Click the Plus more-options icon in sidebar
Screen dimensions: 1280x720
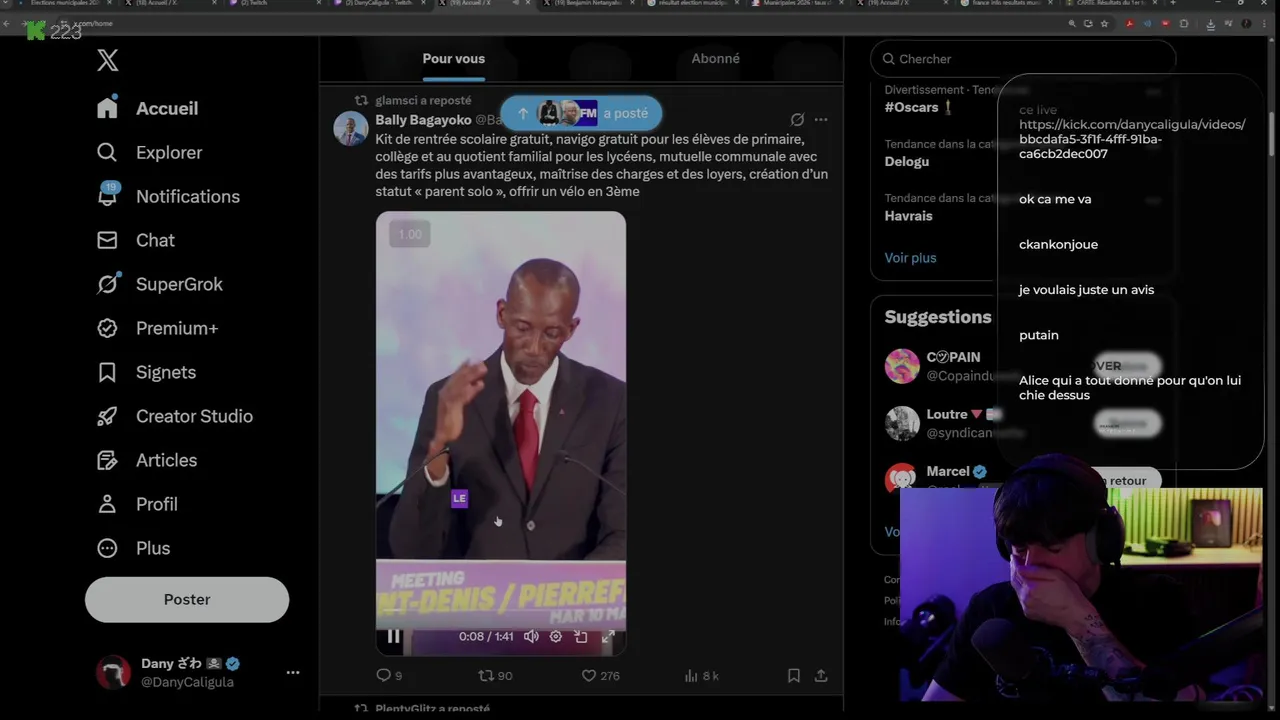(x=107, y=548)
